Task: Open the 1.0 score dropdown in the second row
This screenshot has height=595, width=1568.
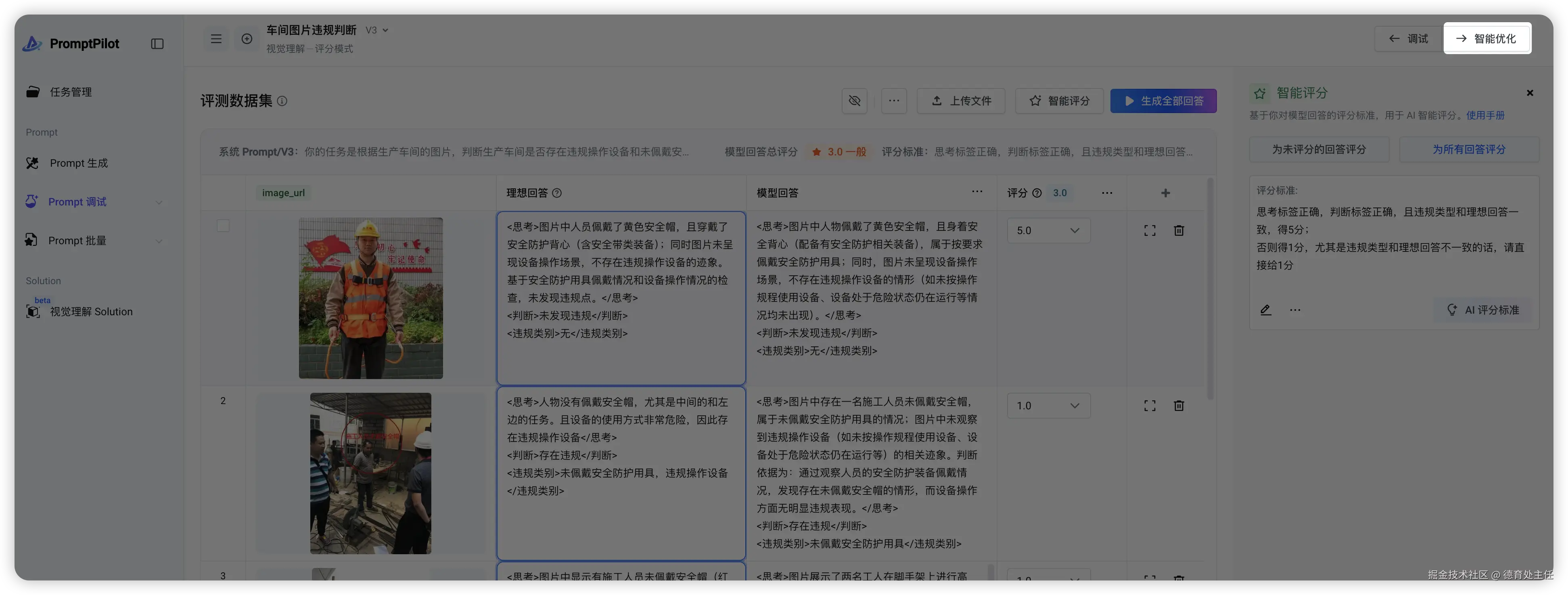Action: pos(1048,406)
